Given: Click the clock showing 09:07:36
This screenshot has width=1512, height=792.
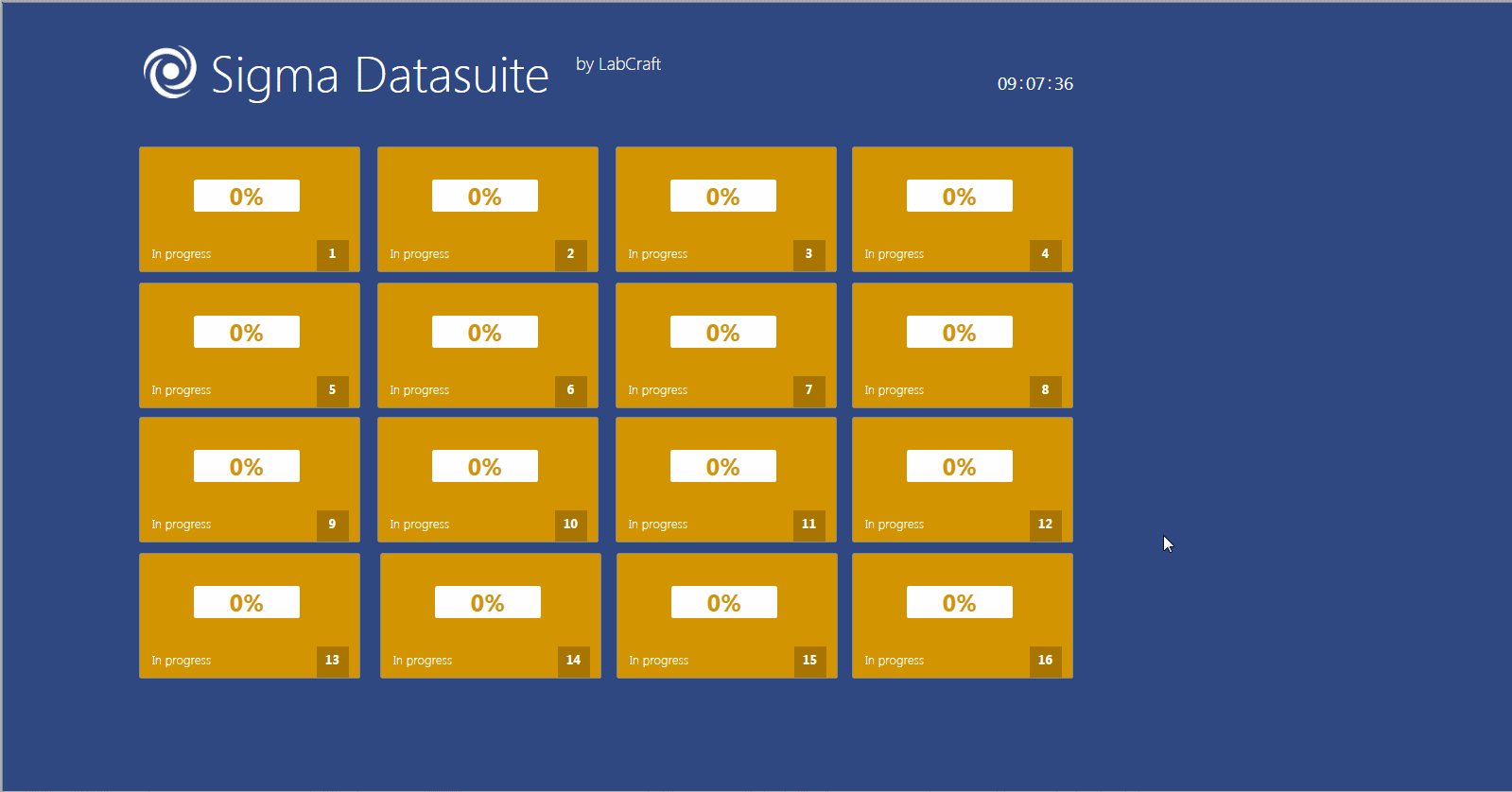Looking at the screenshot, I should 1035,84.
